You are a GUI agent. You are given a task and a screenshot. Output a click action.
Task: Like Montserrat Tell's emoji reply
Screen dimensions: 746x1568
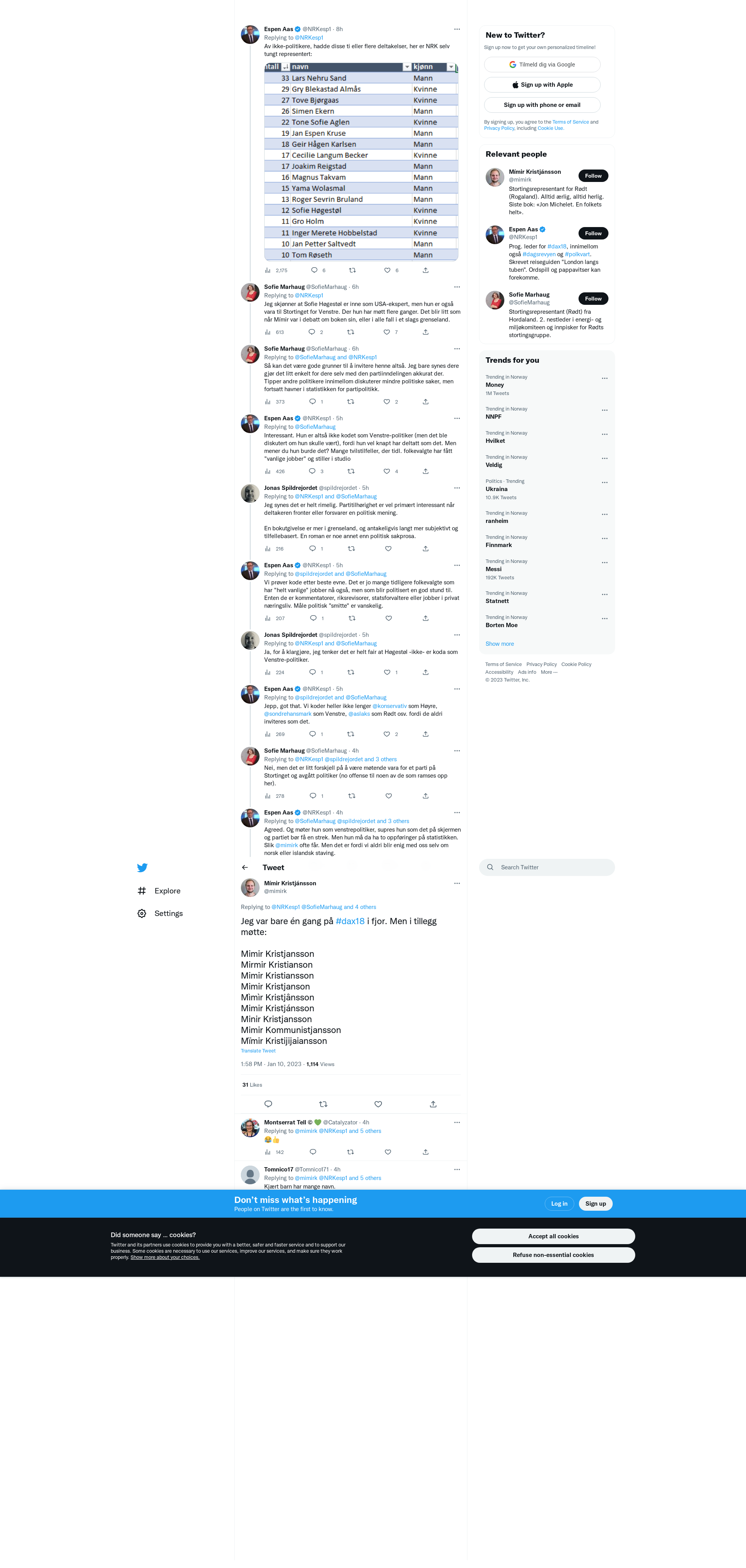pos(388,1152)
